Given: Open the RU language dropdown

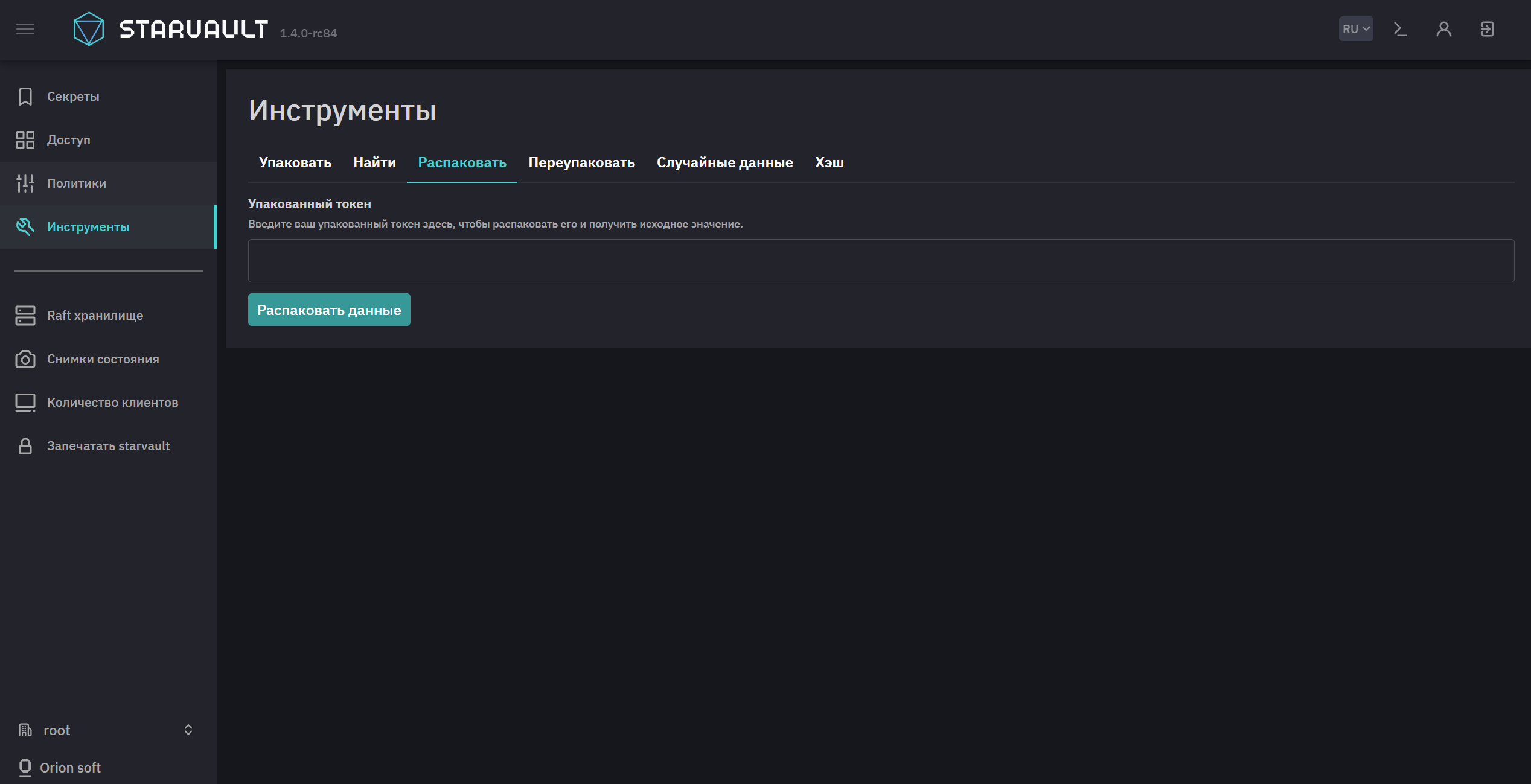Looking at the screenshot, I should point(1356,29).
